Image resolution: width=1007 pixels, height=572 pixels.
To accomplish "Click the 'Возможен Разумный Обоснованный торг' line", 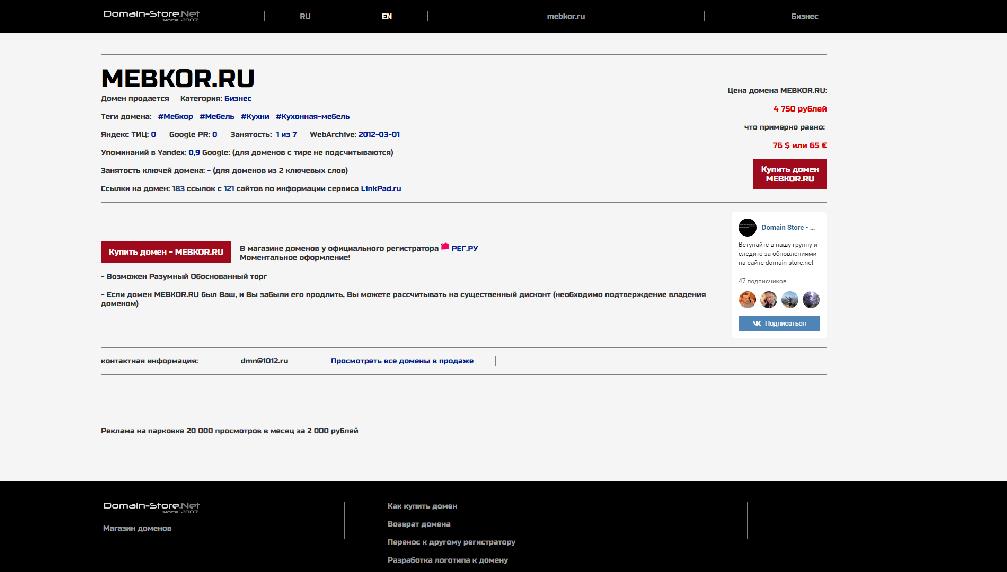I will point(184,277).
